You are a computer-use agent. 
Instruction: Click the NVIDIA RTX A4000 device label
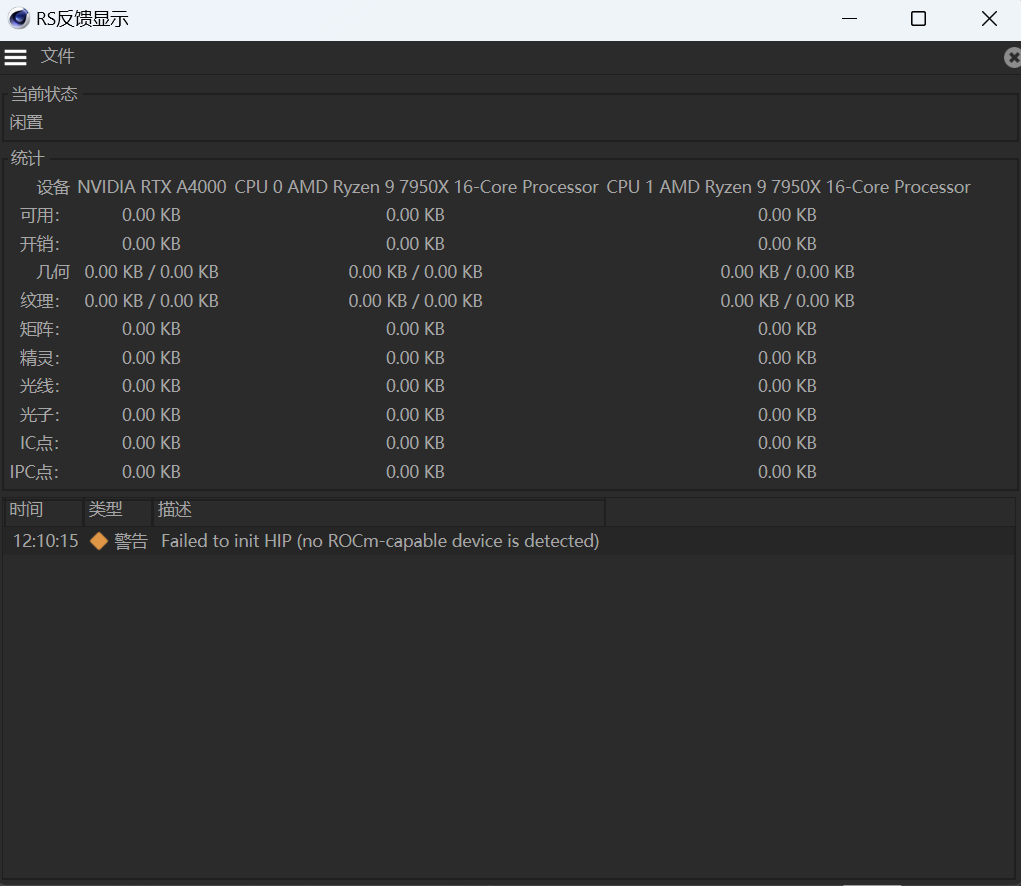(x=152, y=187)
